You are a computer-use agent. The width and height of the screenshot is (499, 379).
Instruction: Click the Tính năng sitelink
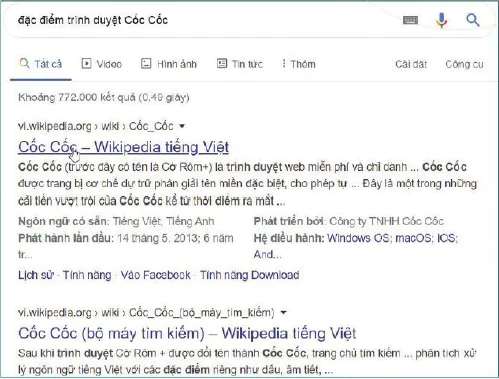(87, 275)
